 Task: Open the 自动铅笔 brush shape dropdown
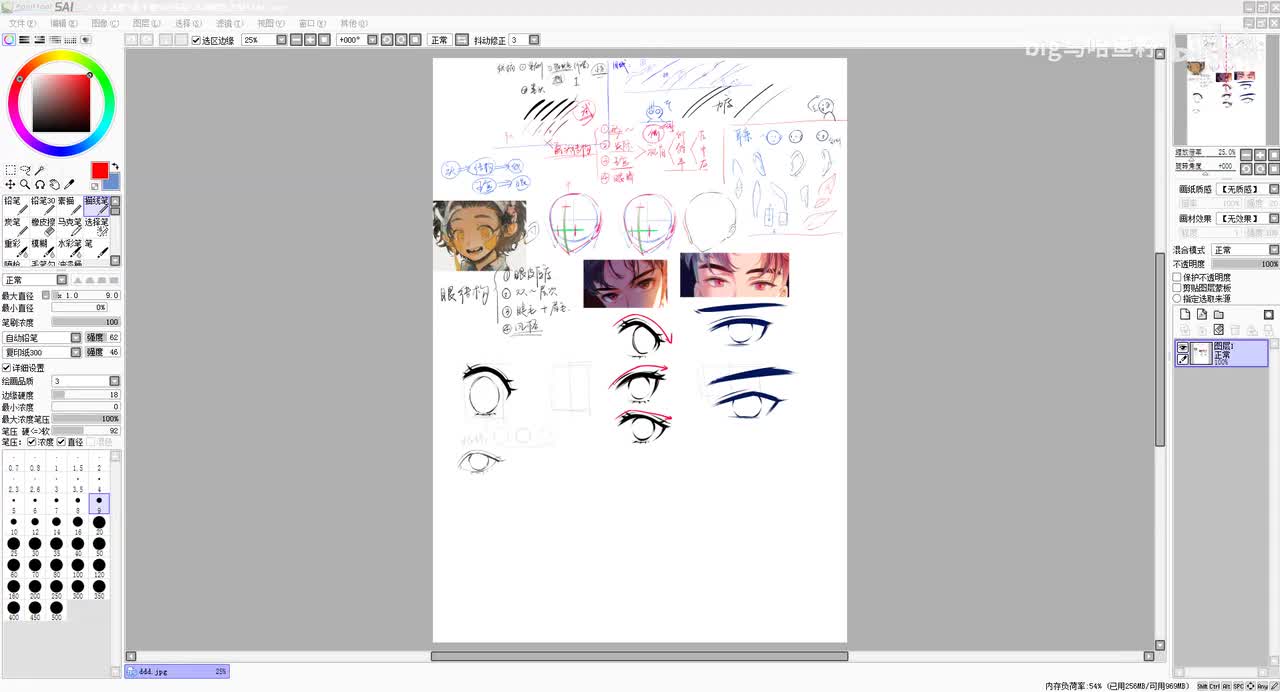(x=75, y=338)
